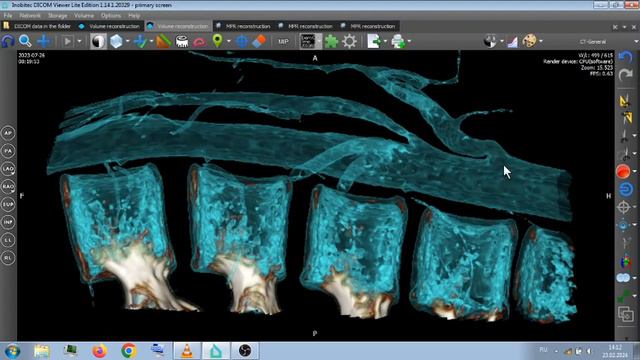The image size is (640, 360).
Task: Set view to LL orientation
Action: 8,240
